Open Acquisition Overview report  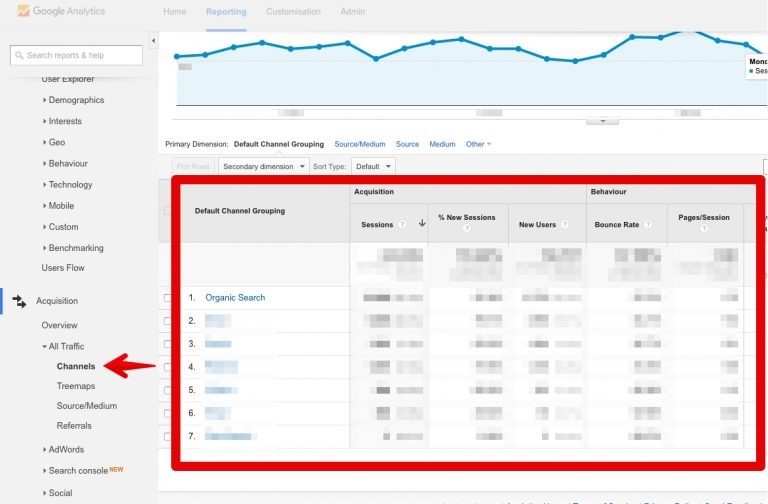click(x=59, y=325)
